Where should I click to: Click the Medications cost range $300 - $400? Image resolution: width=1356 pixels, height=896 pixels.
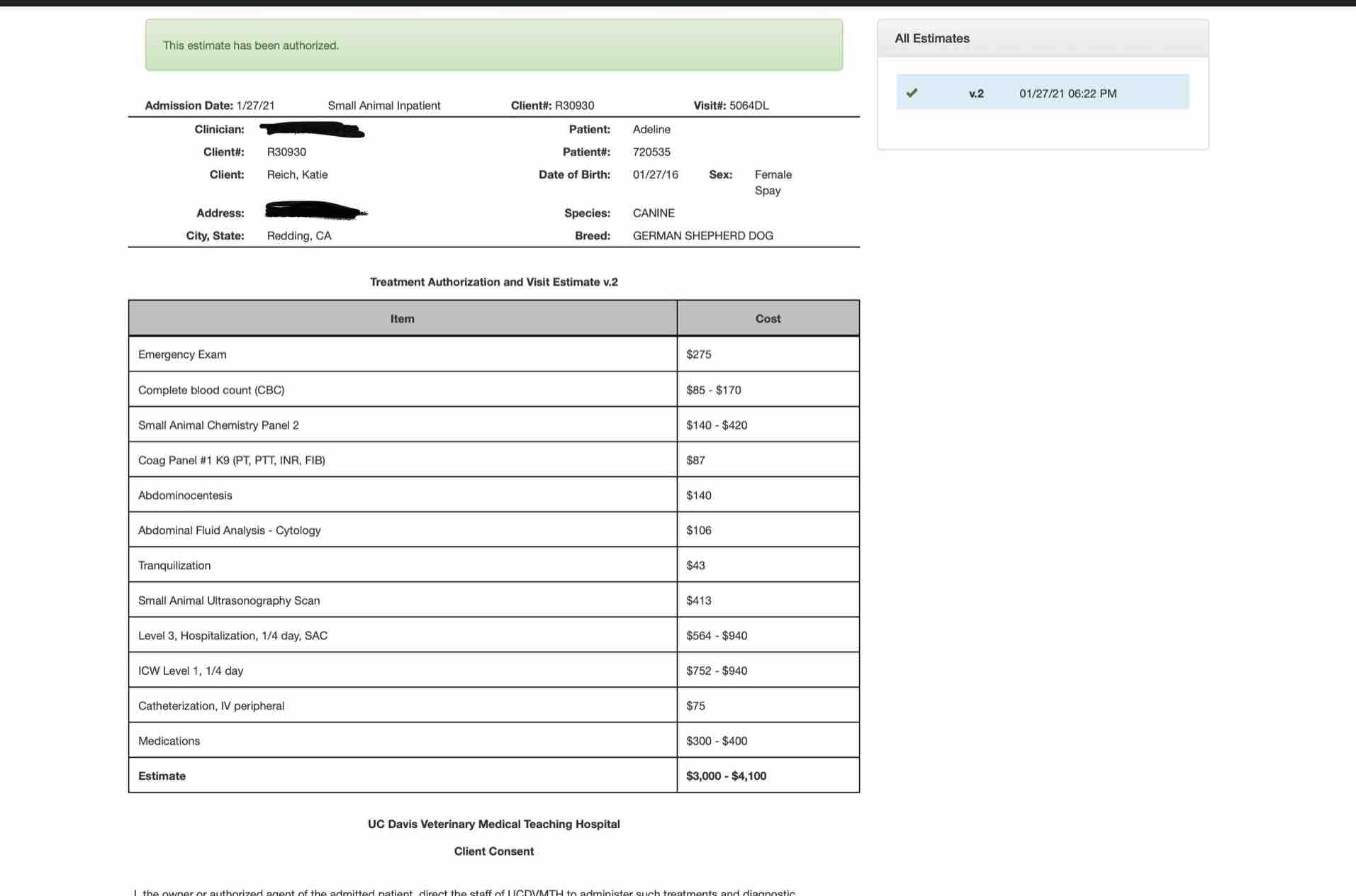click(717, 741)
